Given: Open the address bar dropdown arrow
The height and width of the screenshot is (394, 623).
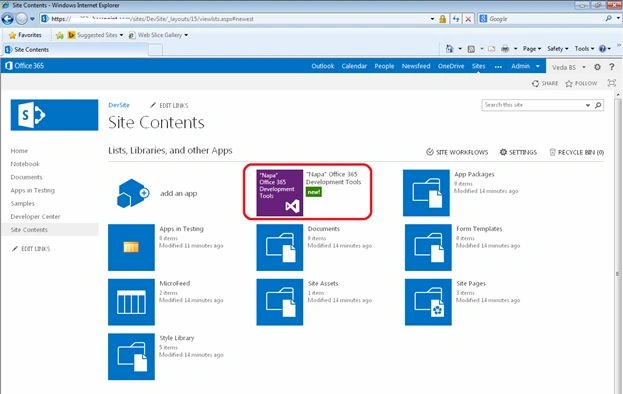Looking at the screenshot, I should point(432,19).
